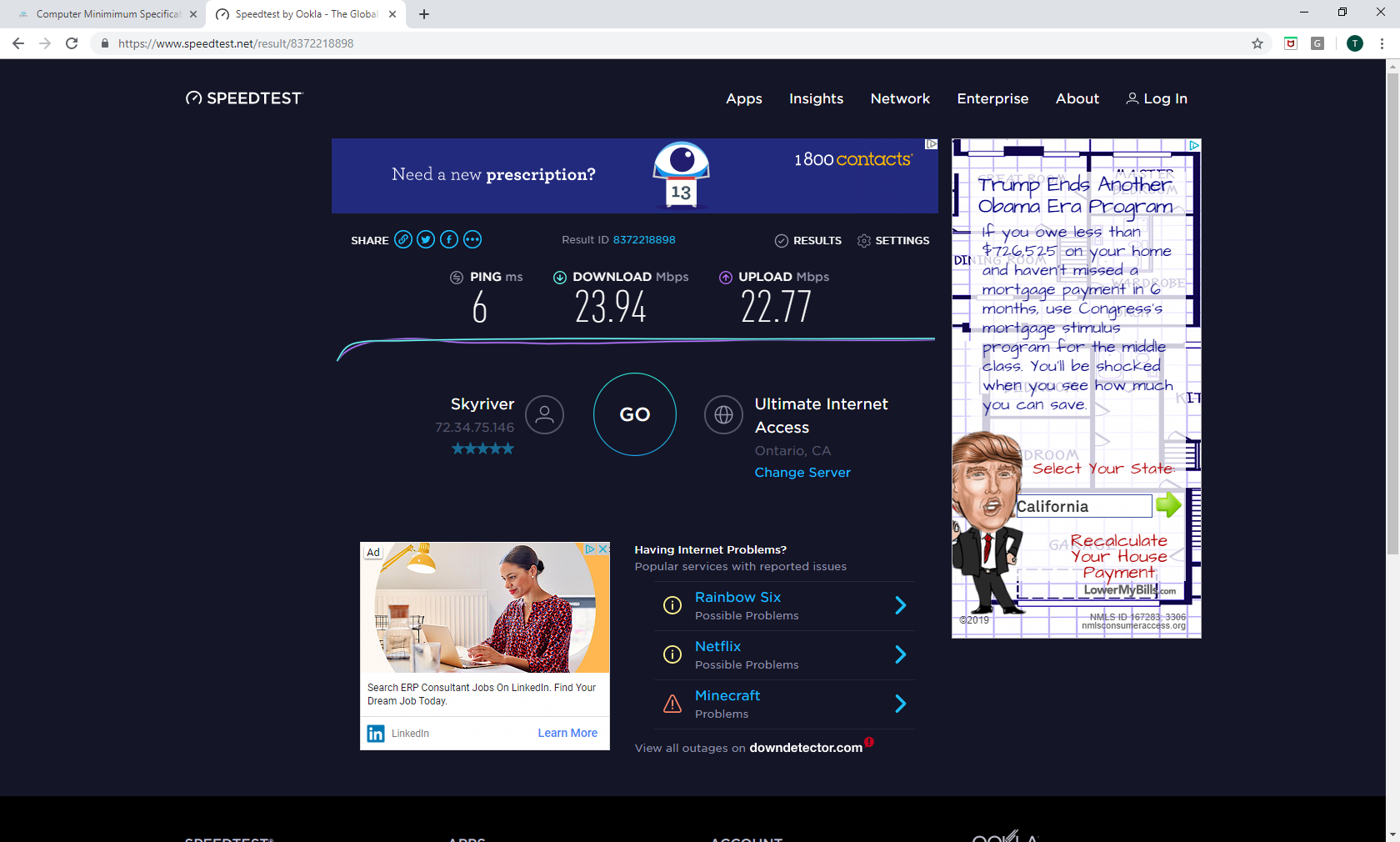Click the green arrow in the mortgage ad
This screenshot has height=842, width=1400.
click(x=1168, y=504)
